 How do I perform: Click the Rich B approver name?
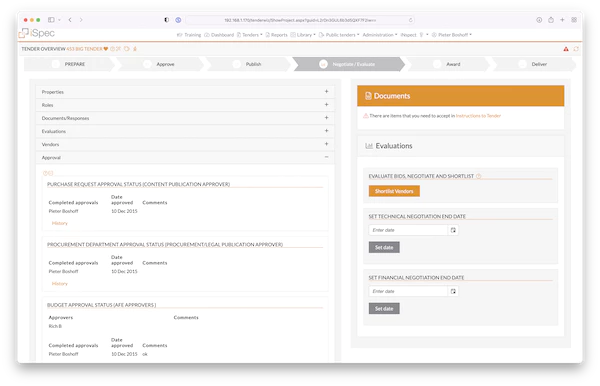pos(55,326)
